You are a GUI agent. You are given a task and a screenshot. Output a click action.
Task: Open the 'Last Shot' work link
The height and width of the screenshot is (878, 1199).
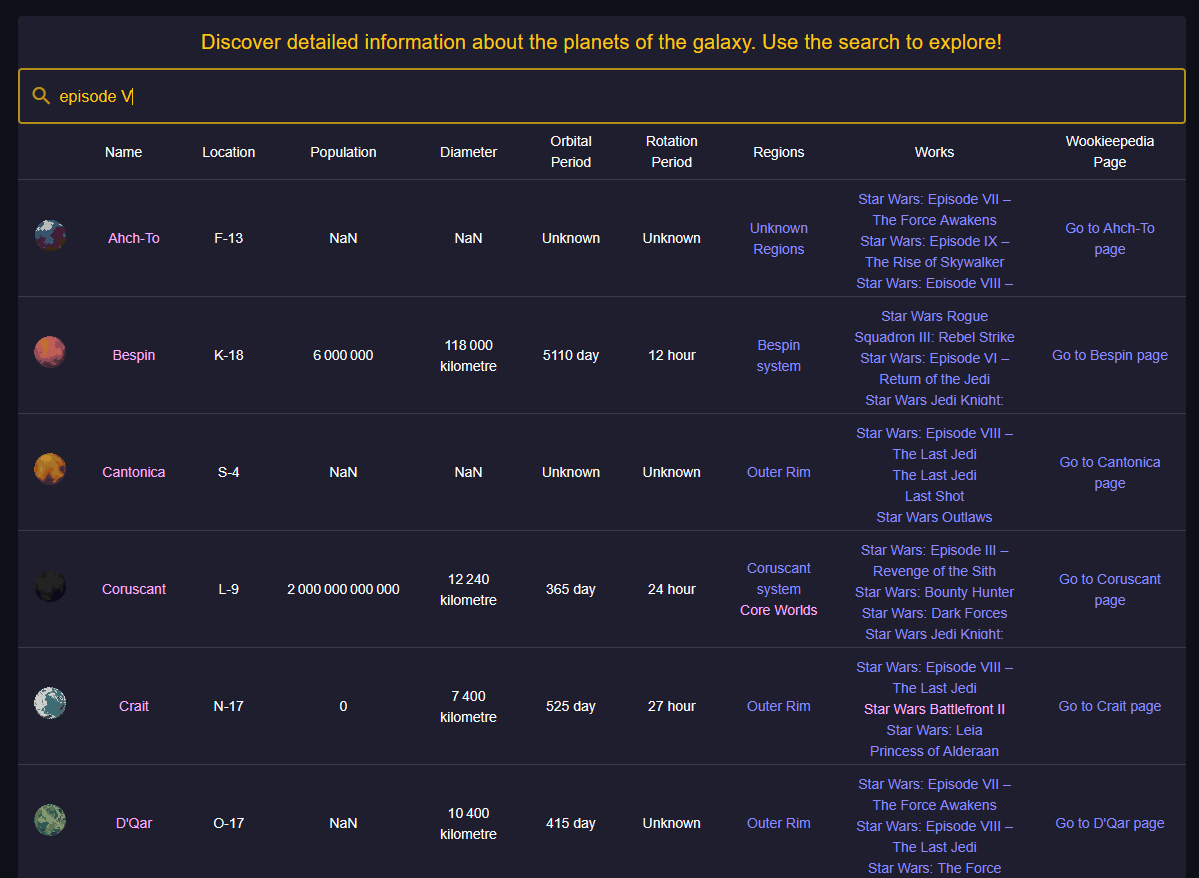pyautogui.click(x=934, y=496)
